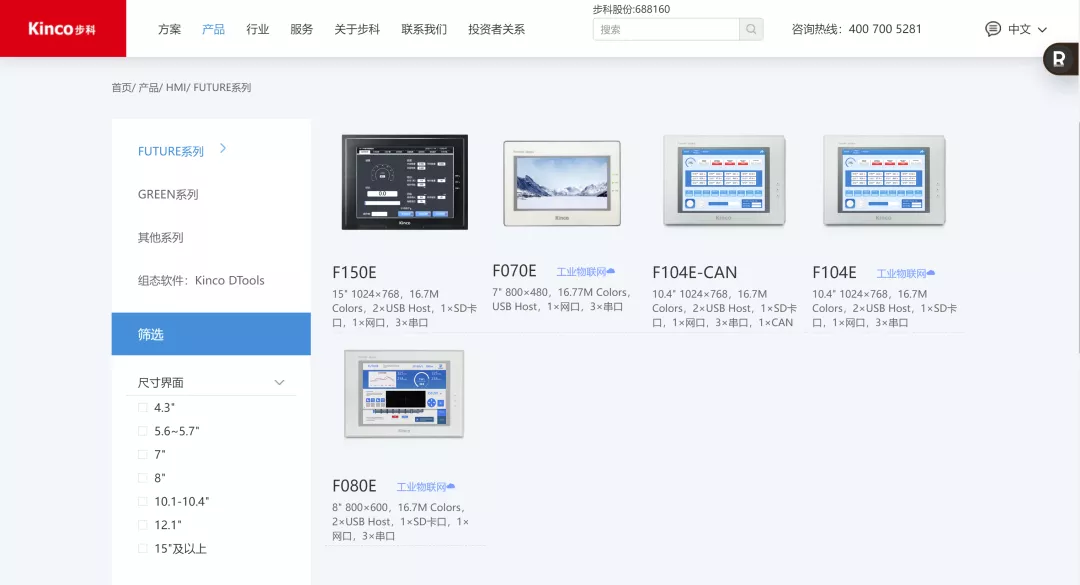
Task: Click the 咨询热线 400 700 5281 text
Action: point(856,29)
